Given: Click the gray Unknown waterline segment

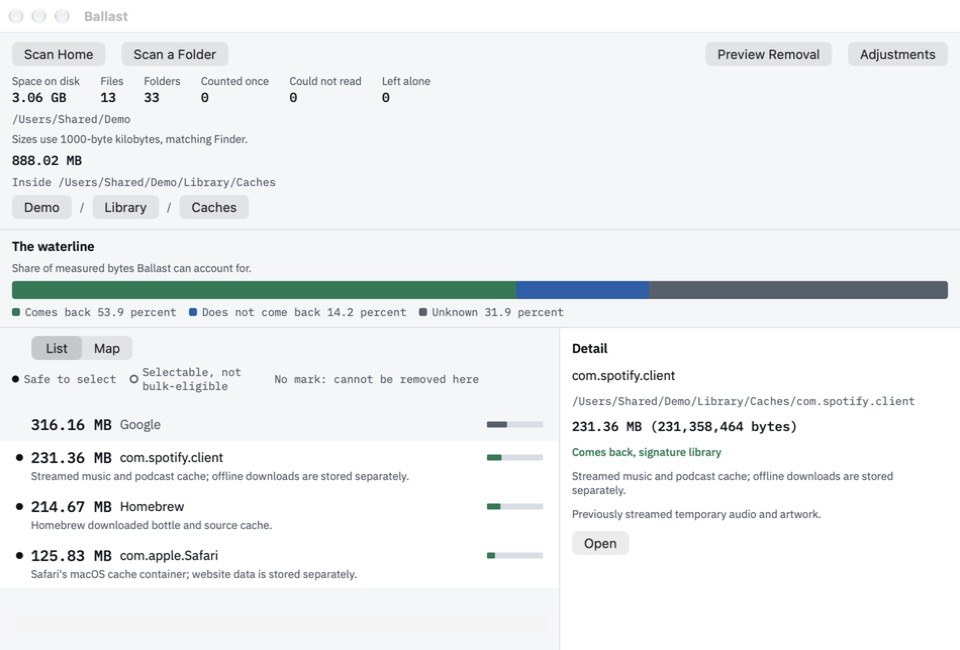Looking at the screenshot, I should 798,290.
